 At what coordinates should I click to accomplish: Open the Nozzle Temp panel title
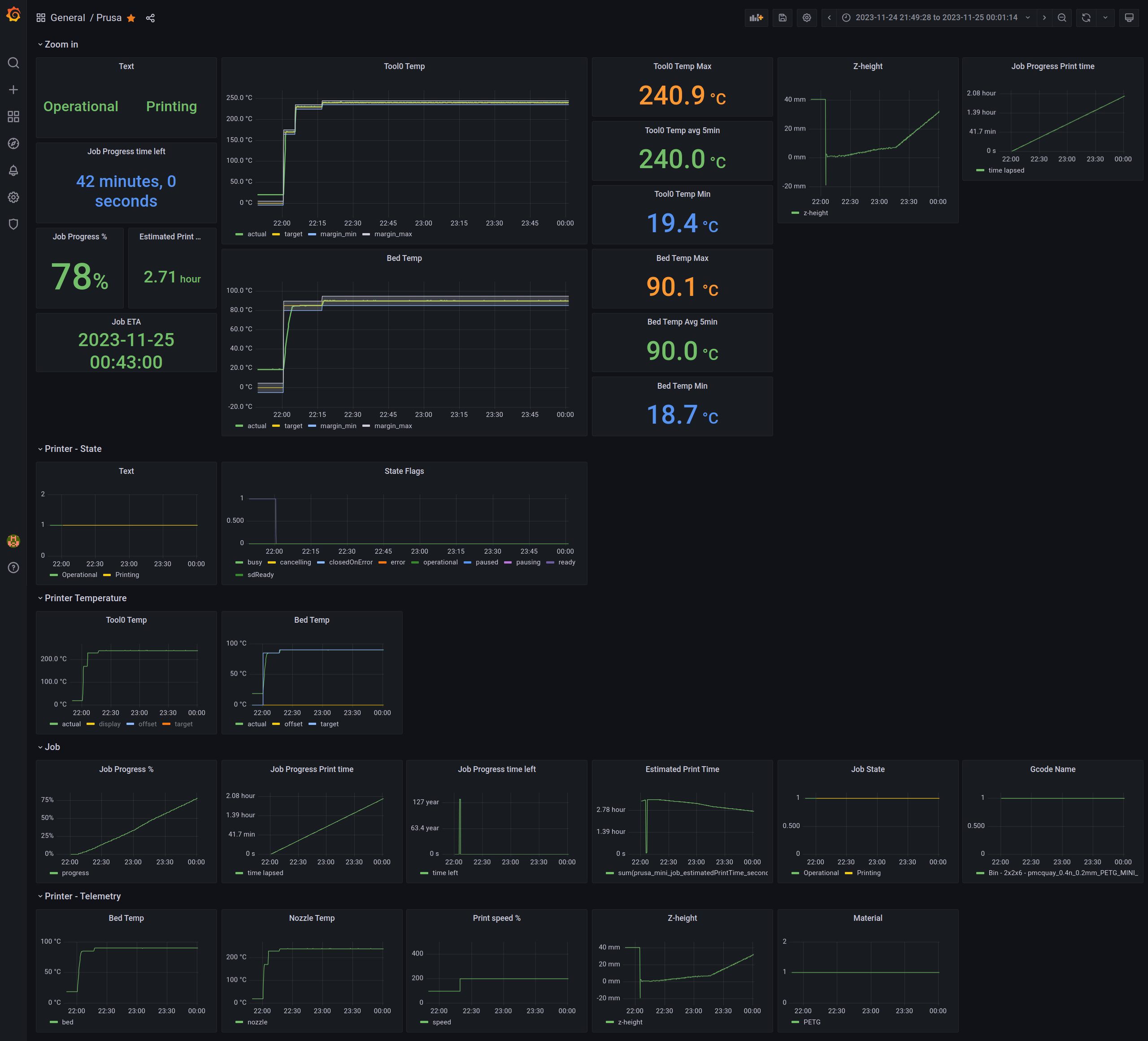click(x=312, y=918)
